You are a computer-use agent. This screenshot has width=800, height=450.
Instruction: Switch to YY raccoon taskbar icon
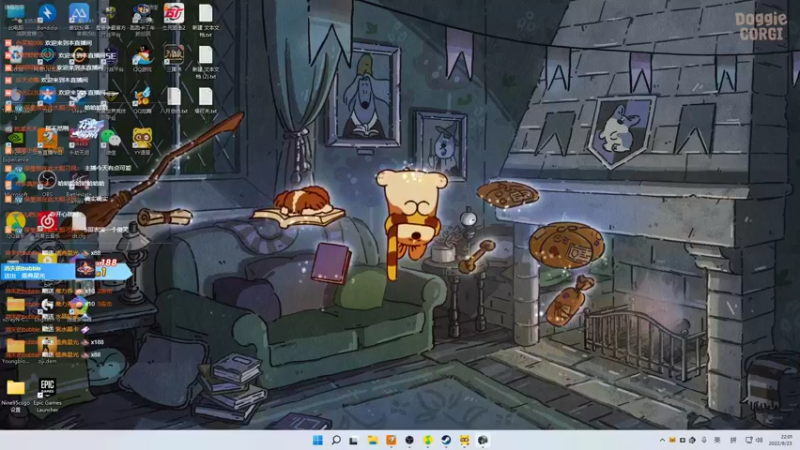[464, 440]
